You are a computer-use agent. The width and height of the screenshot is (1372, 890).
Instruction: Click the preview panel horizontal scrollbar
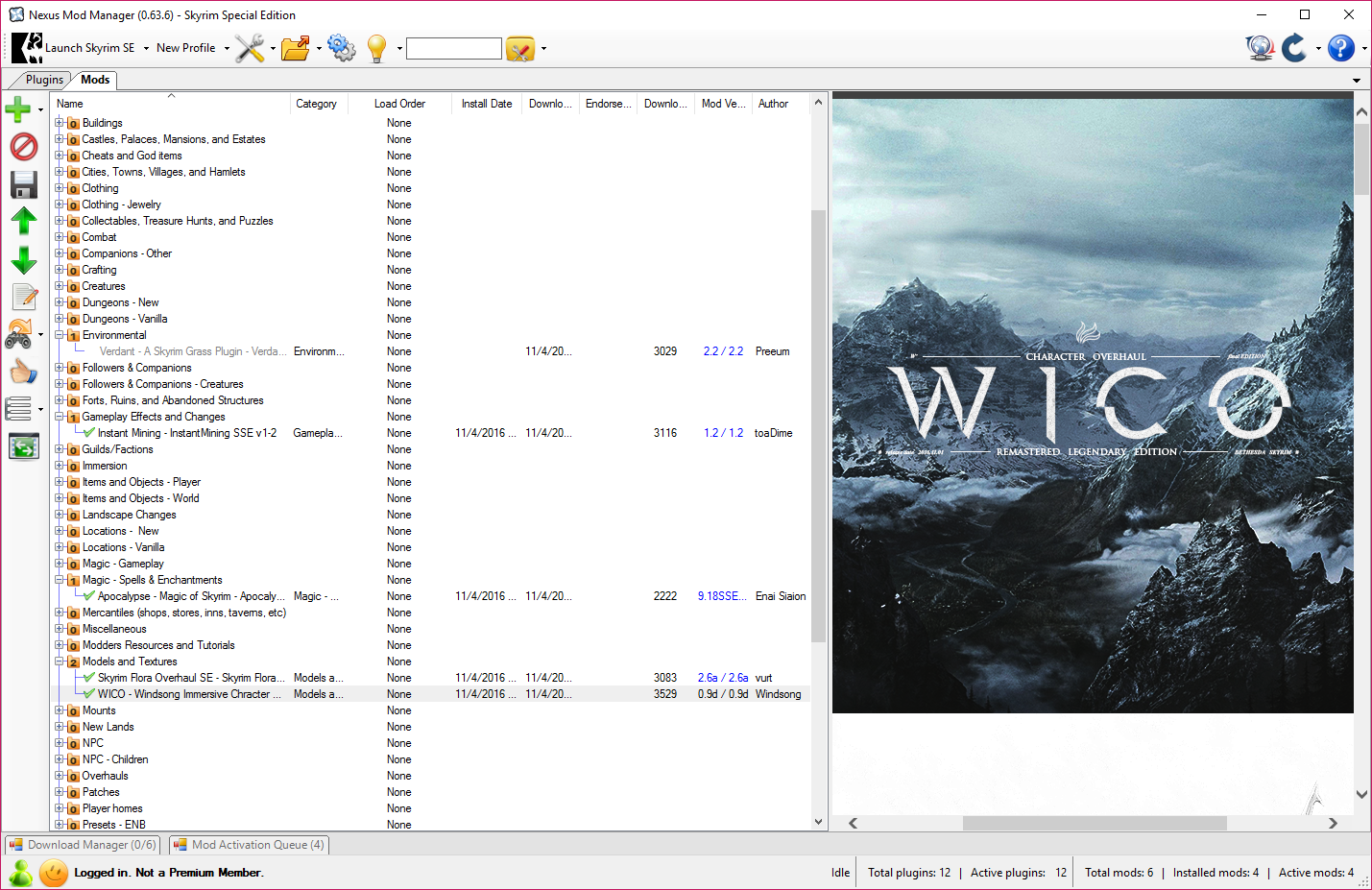coord(1095,823)
